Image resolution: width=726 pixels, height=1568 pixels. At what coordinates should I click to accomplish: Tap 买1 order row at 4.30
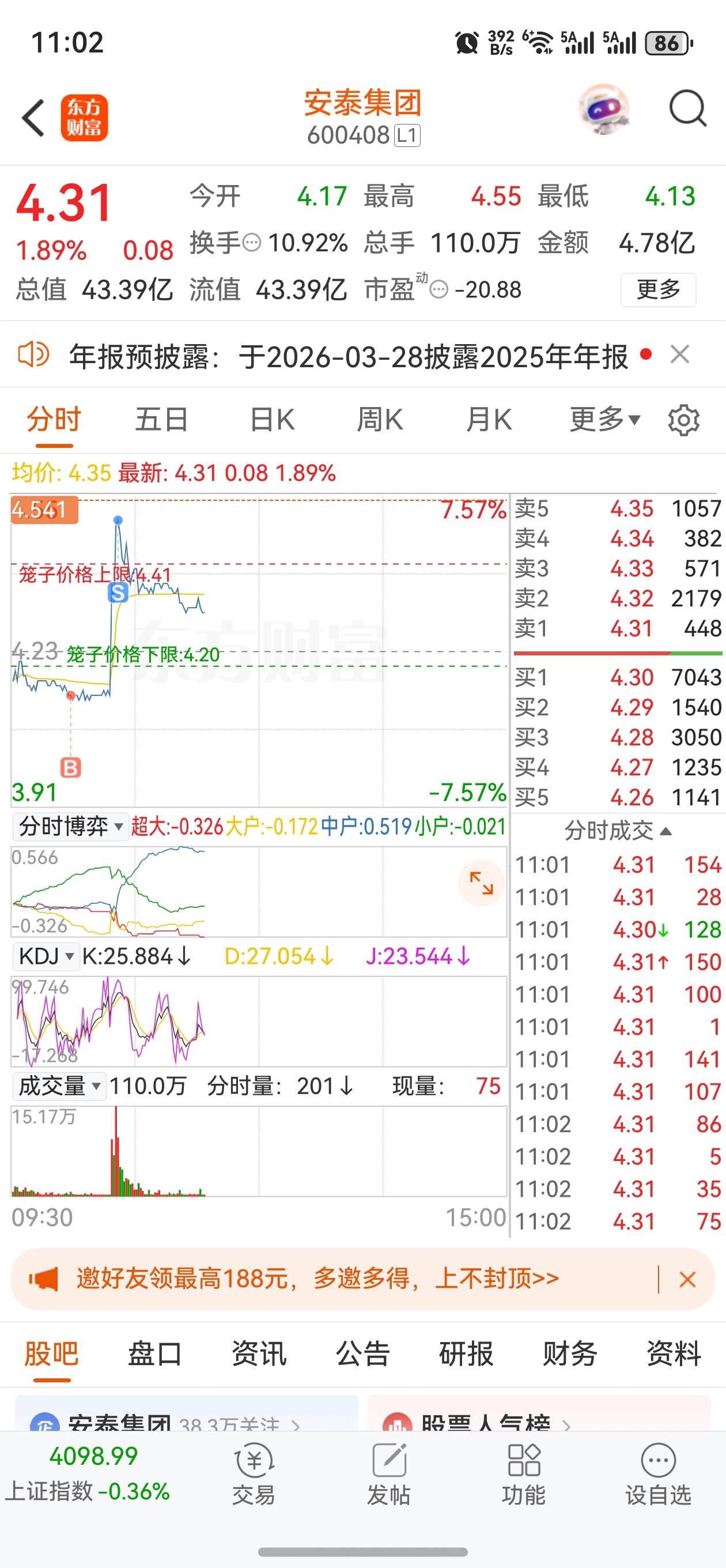[618, 677]
